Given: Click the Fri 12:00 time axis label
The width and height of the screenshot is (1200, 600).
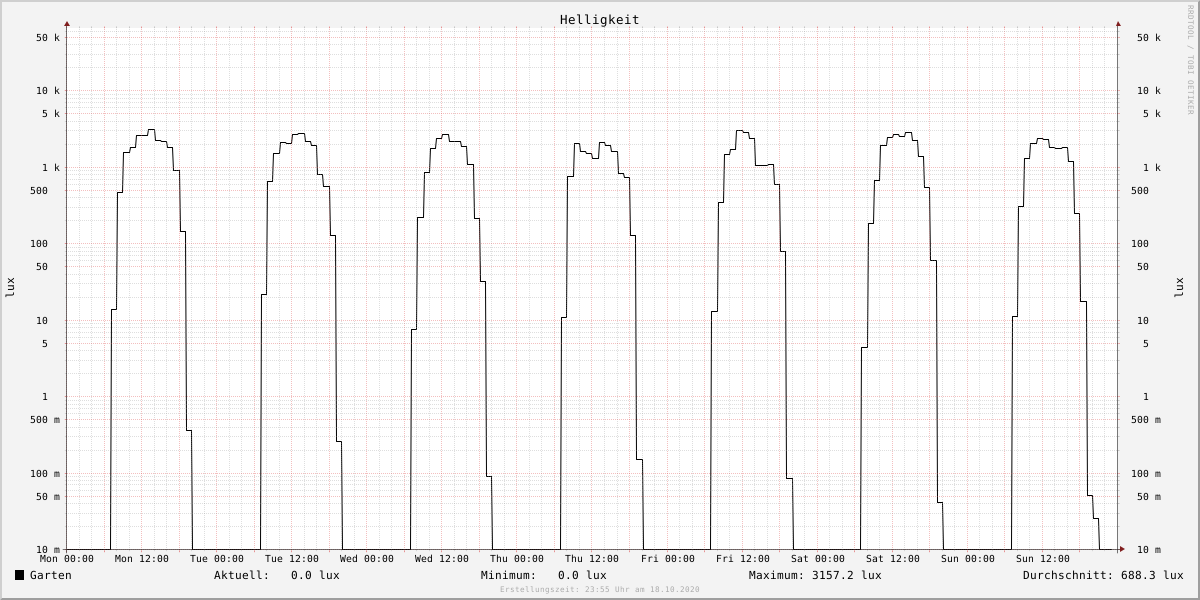Looking at the screenshot, I should pos(743,559).
